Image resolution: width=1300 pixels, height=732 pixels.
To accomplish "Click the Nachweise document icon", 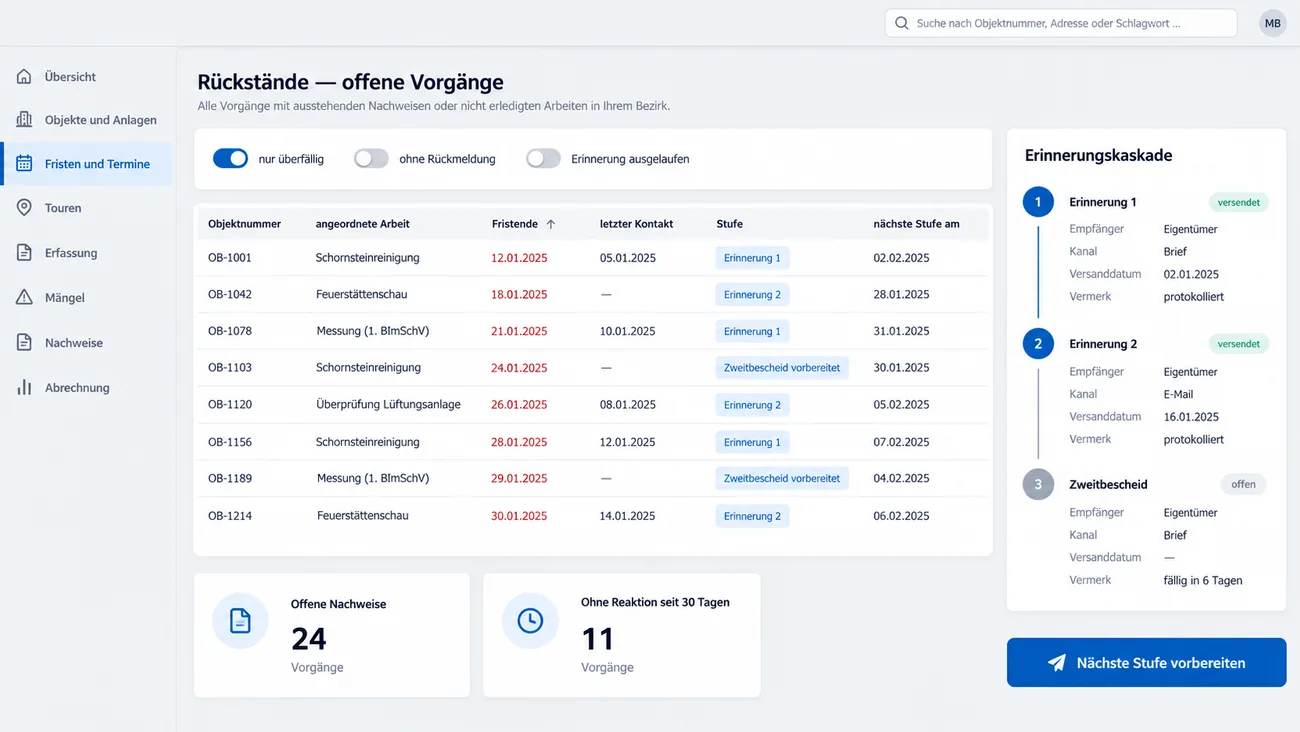I will pos(24,342).
